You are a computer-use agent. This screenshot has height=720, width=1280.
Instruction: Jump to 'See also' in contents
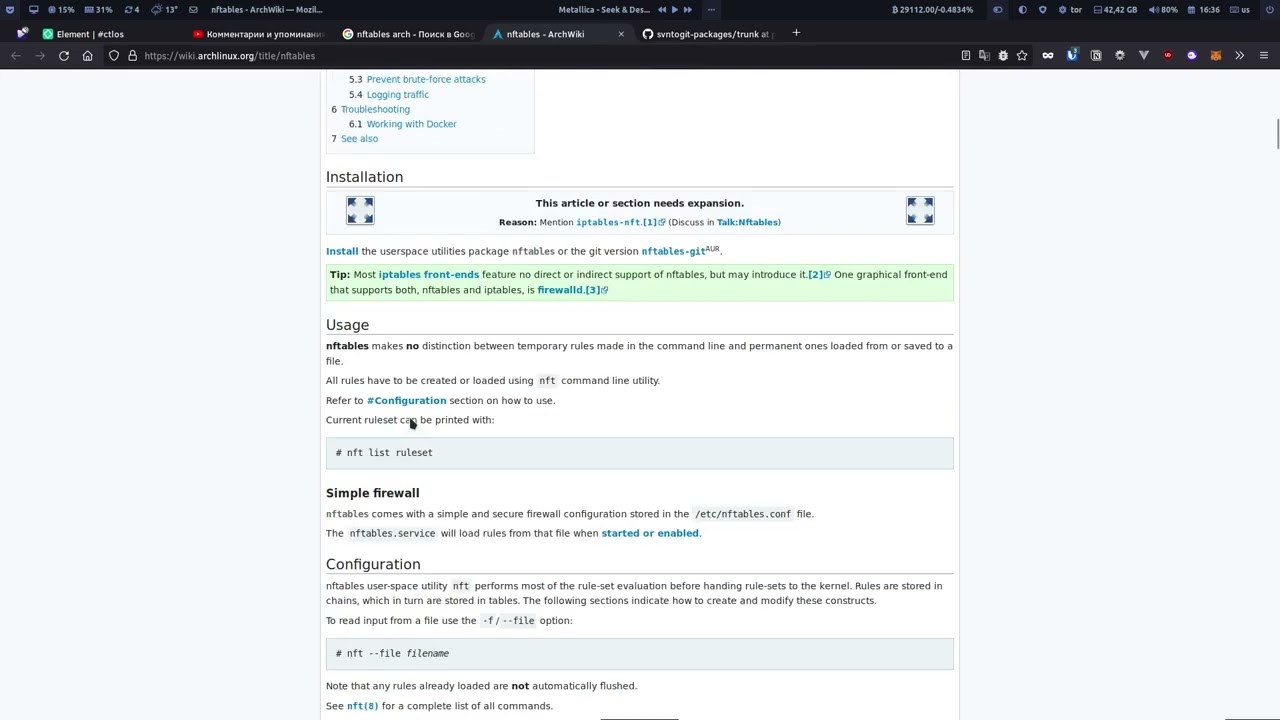point(359,139)
